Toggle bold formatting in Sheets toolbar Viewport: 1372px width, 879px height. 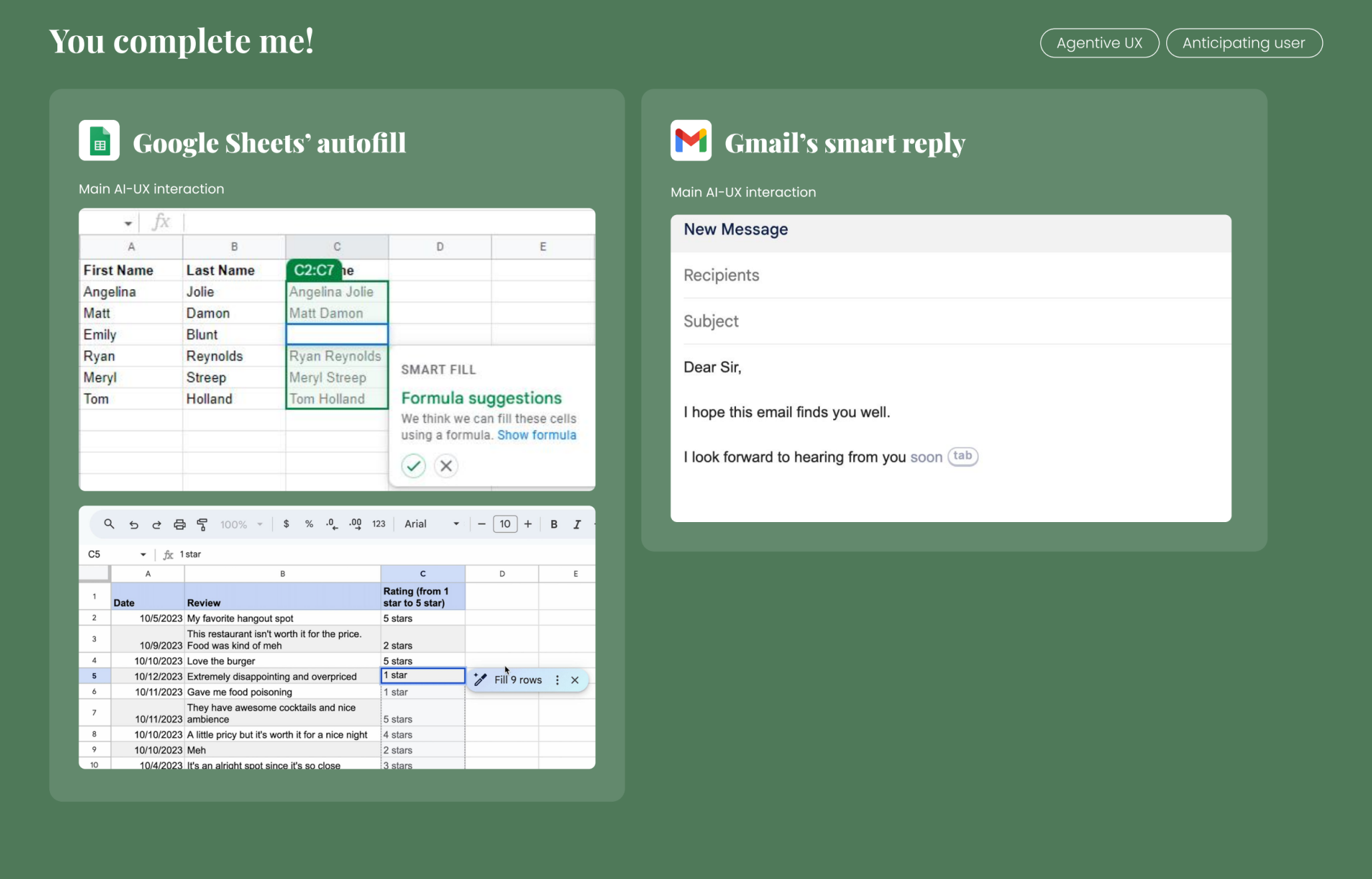point(553,524)
